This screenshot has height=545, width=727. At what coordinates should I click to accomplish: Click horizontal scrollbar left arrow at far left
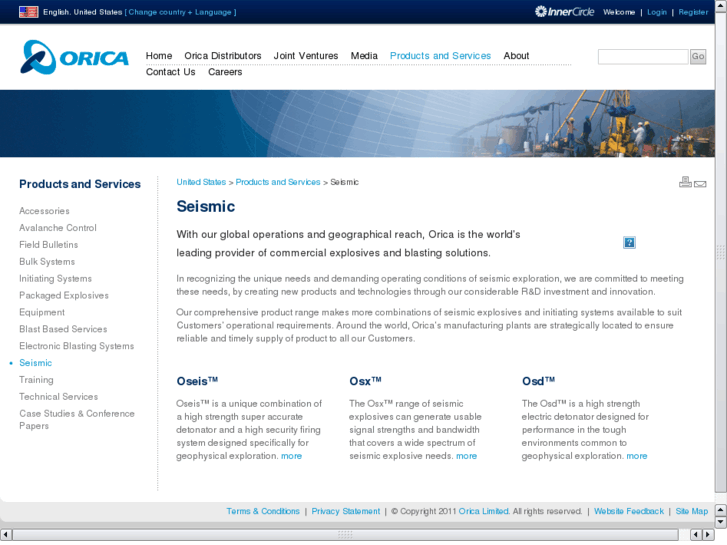click(x=6, y=535)
